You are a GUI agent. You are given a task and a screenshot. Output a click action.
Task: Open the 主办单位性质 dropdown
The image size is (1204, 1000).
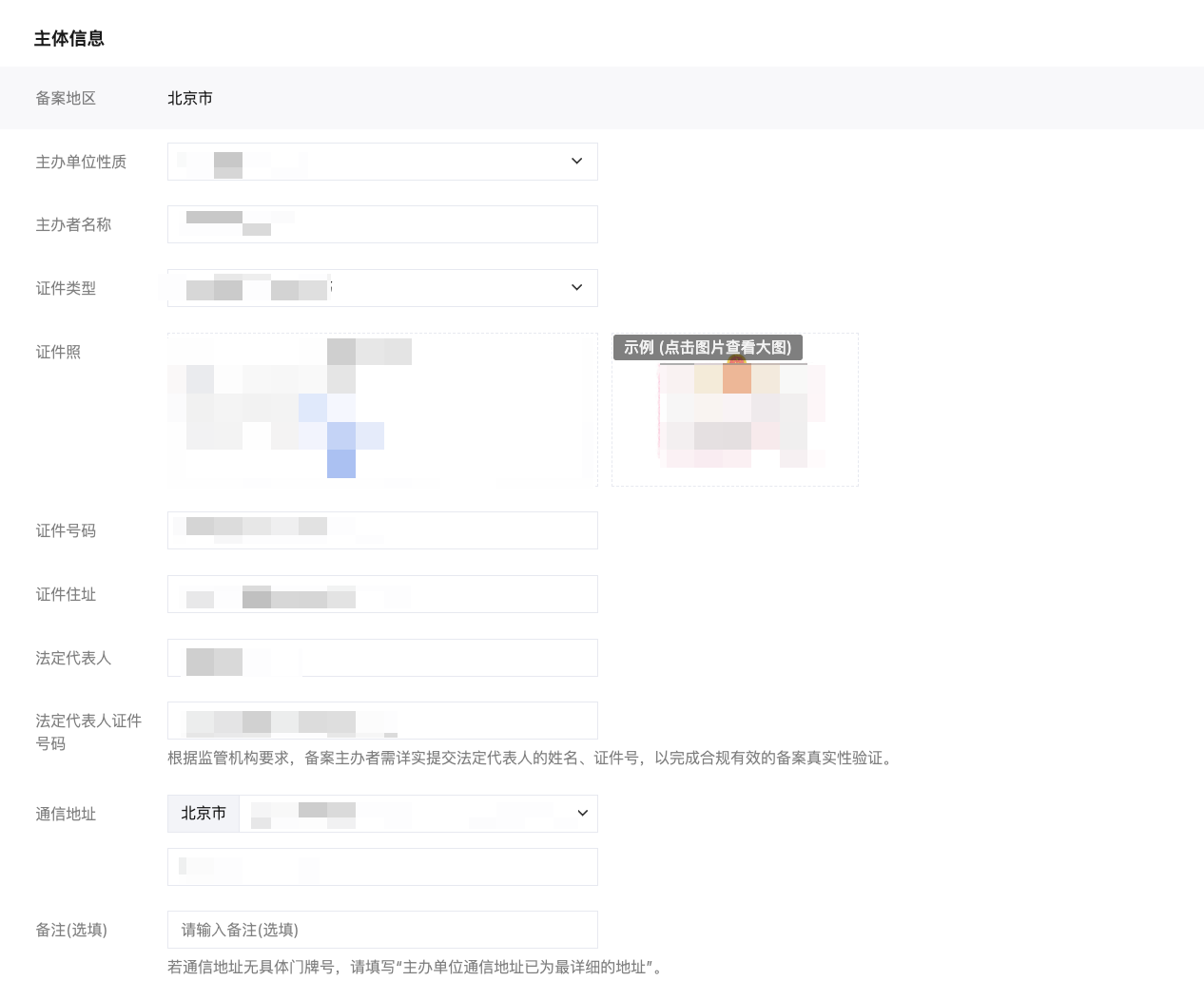382,162
